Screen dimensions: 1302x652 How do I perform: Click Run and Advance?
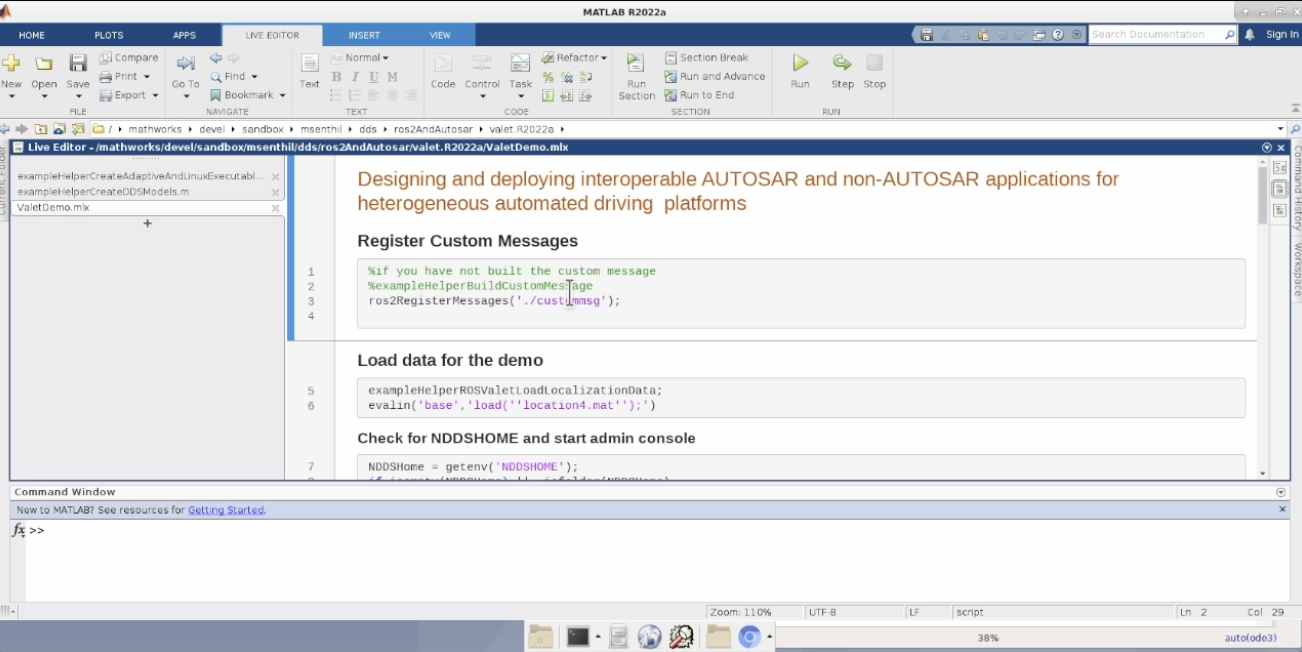715,77
